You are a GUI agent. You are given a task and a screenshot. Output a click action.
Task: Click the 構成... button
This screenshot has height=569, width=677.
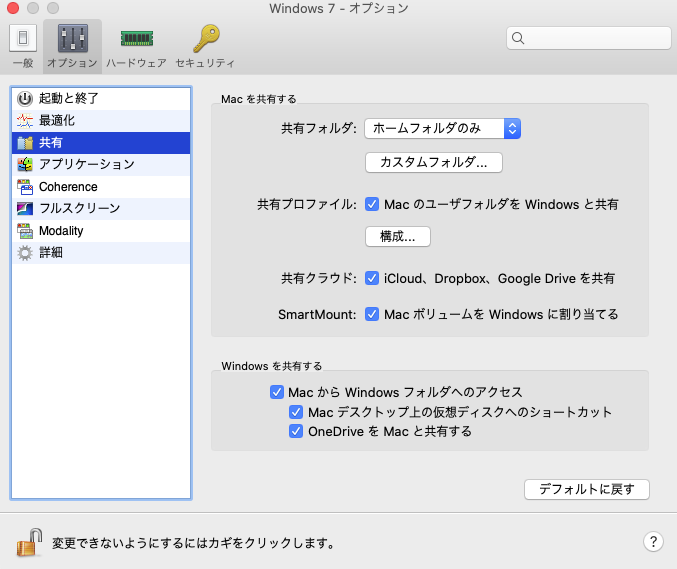tap(398, 237)
